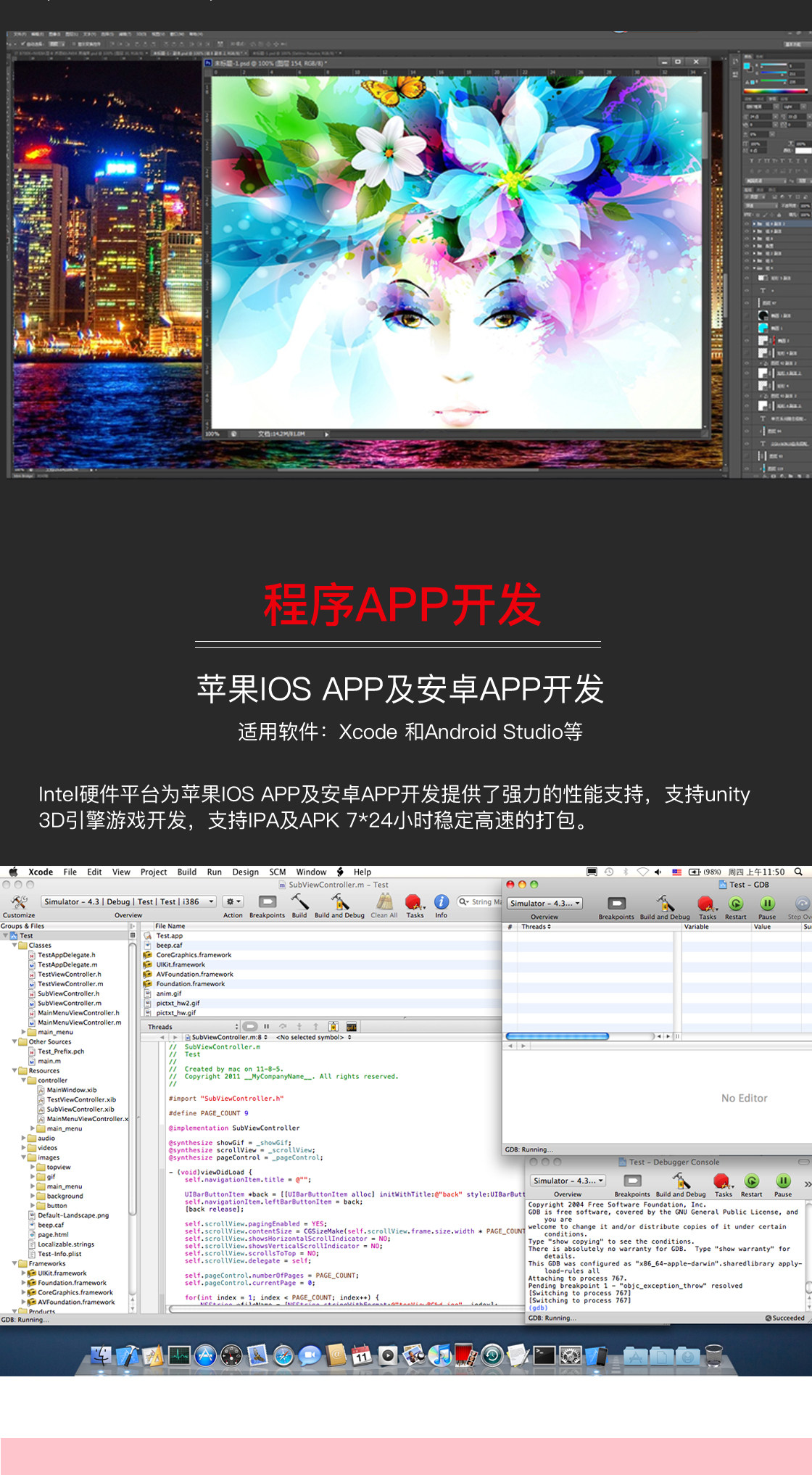Expand the audio folder
Viewport: 812px width, 1475px height.
click(x=23, y=1138)
